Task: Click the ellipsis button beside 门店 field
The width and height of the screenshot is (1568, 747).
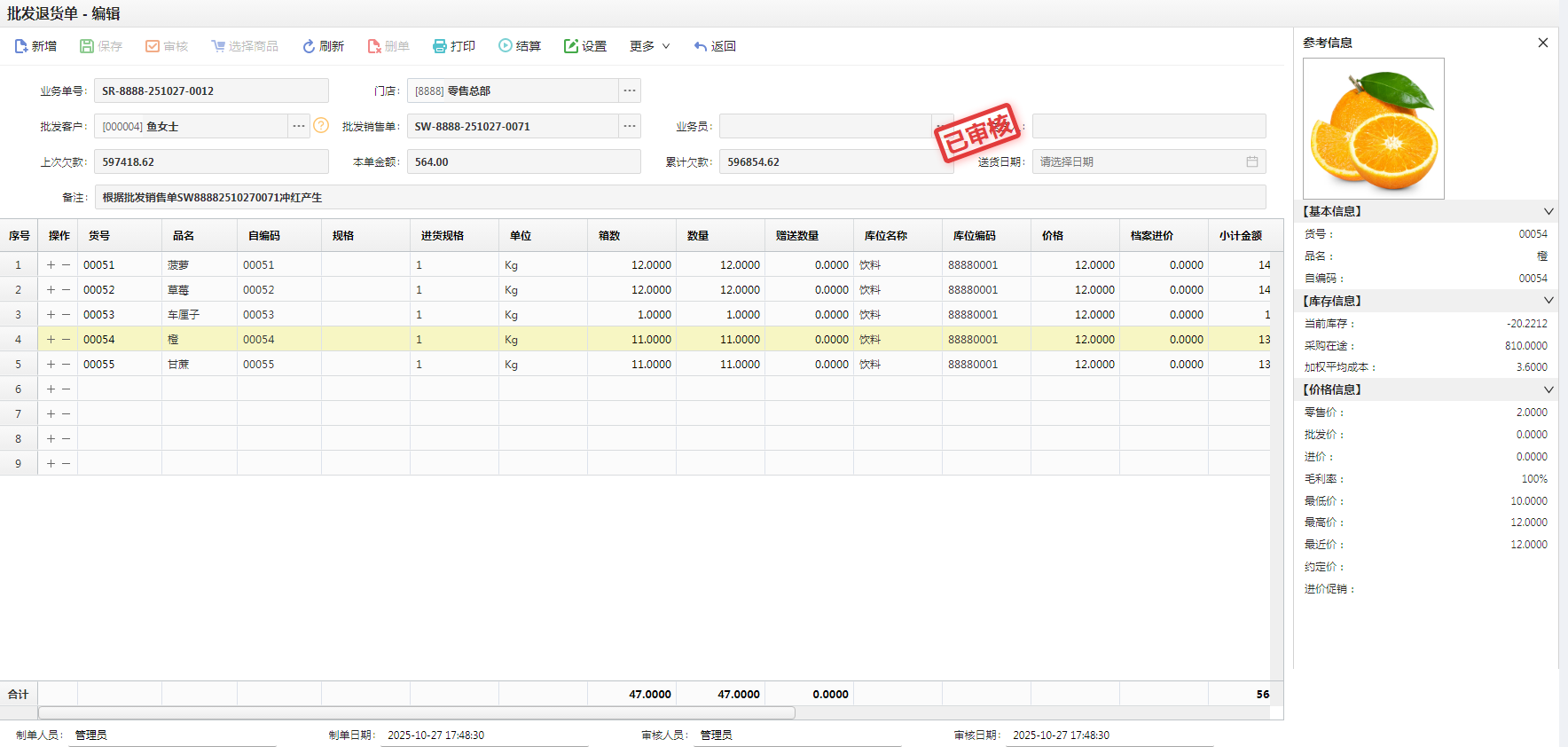Action: click(630, 90)
